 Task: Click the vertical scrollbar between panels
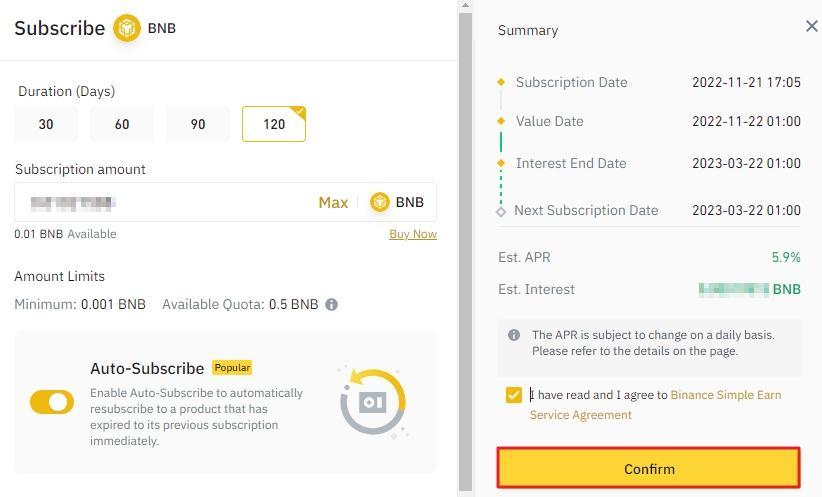pos(464,250)
